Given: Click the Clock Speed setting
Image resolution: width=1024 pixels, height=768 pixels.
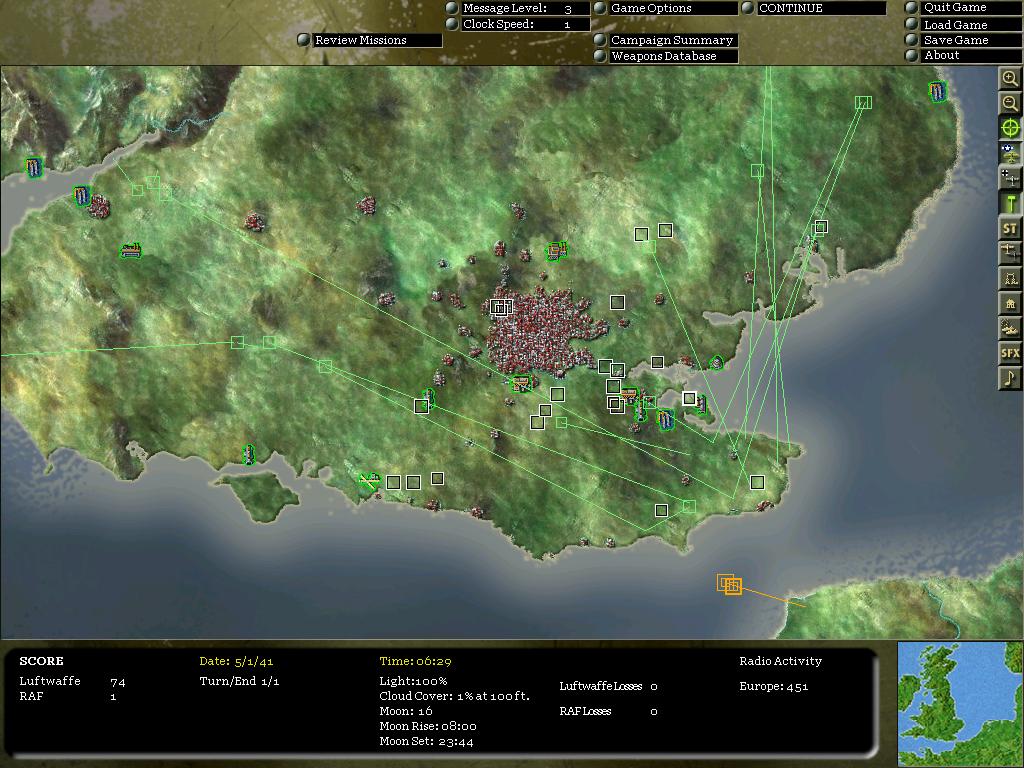Looking at the screenshot, I should click(x=526, y=24).
